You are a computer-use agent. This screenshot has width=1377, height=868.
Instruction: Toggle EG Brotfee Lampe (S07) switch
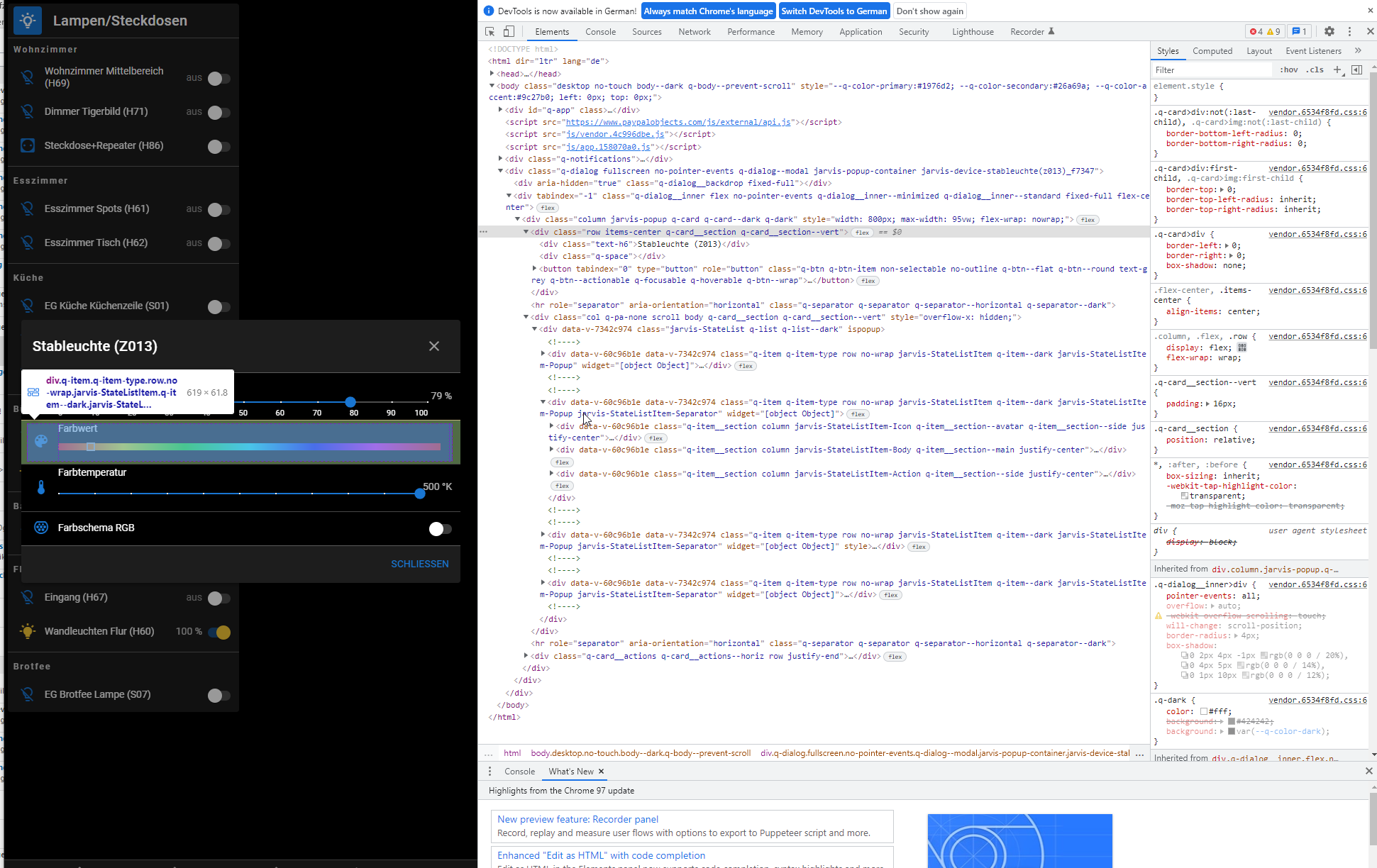219,695
